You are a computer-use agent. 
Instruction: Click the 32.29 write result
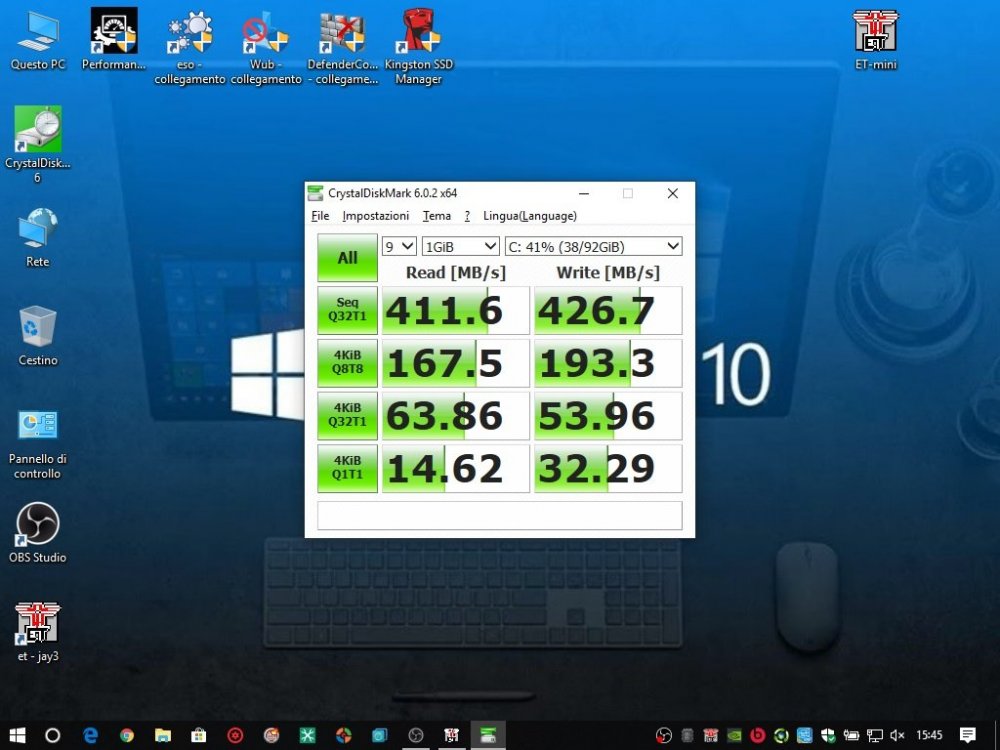(x=608, y=469)
